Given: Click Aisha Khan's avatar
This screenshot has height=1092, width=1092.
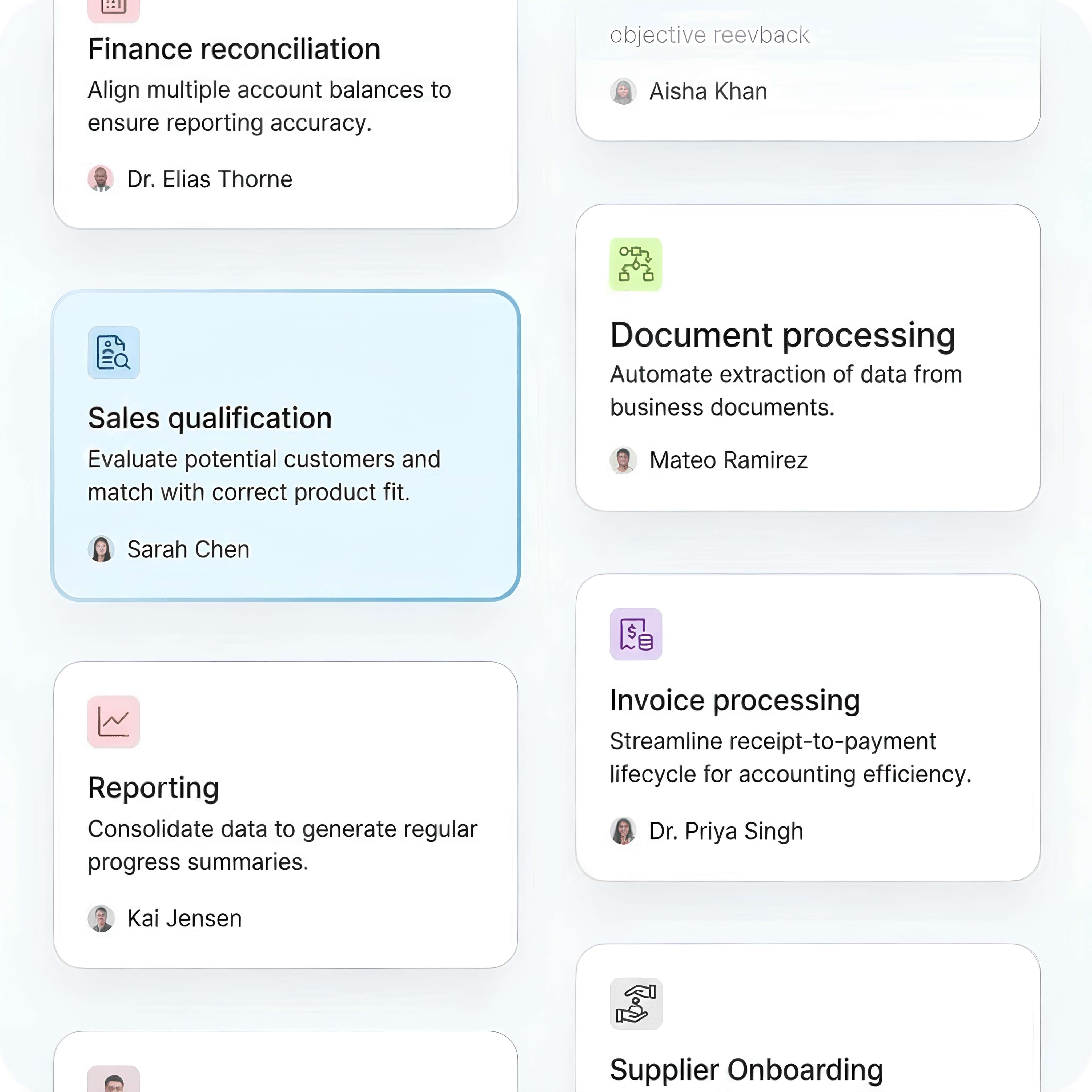Looking at the screenshot, I should (623, 91).
